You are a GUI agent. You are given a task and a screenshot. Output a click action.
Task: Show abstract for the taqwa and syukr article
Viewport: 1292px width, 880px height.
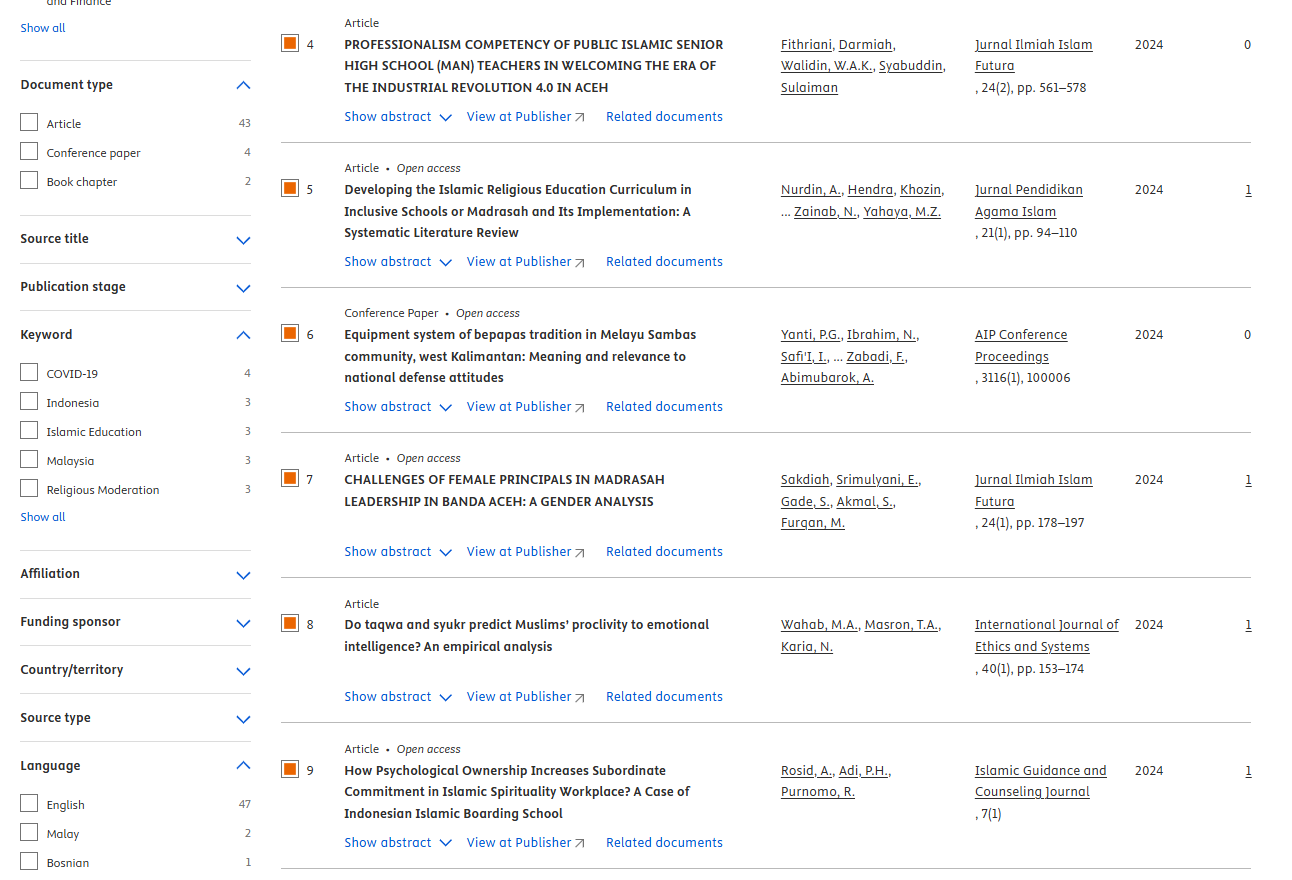398,697
